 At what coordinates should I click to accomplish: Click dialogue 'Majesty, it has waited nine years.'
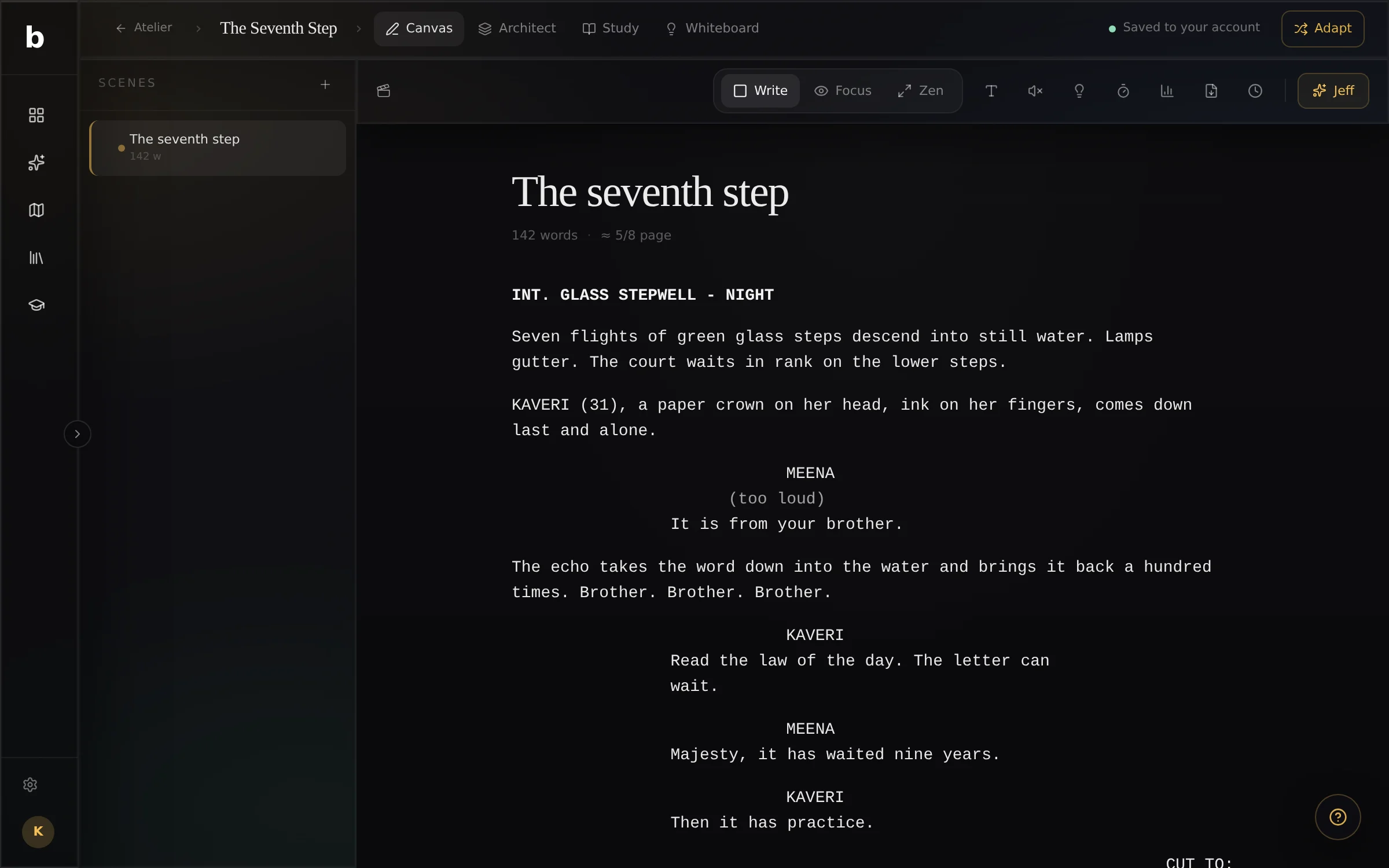click(x=835, y=755)
